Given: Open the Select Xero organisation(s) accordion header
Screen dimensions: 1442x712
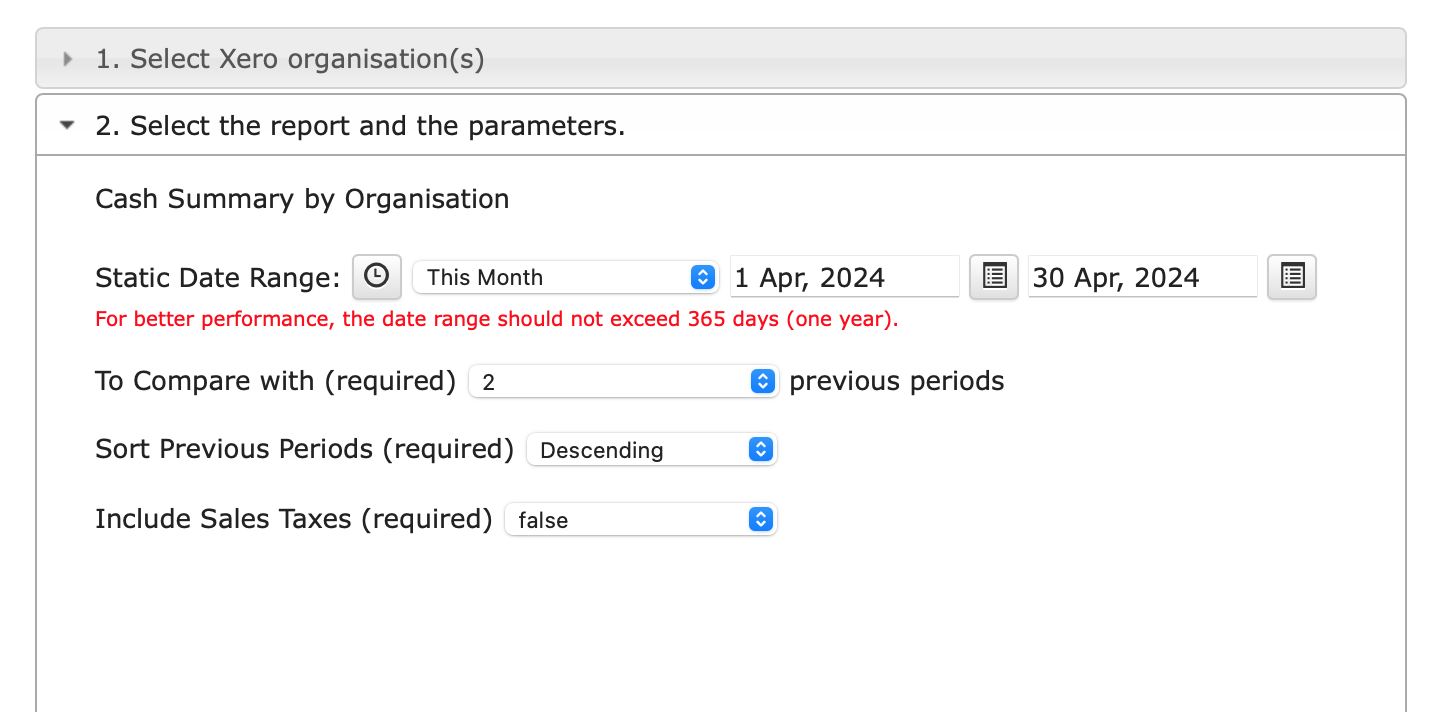Looking at the screenshot, I should click(721, 59).
